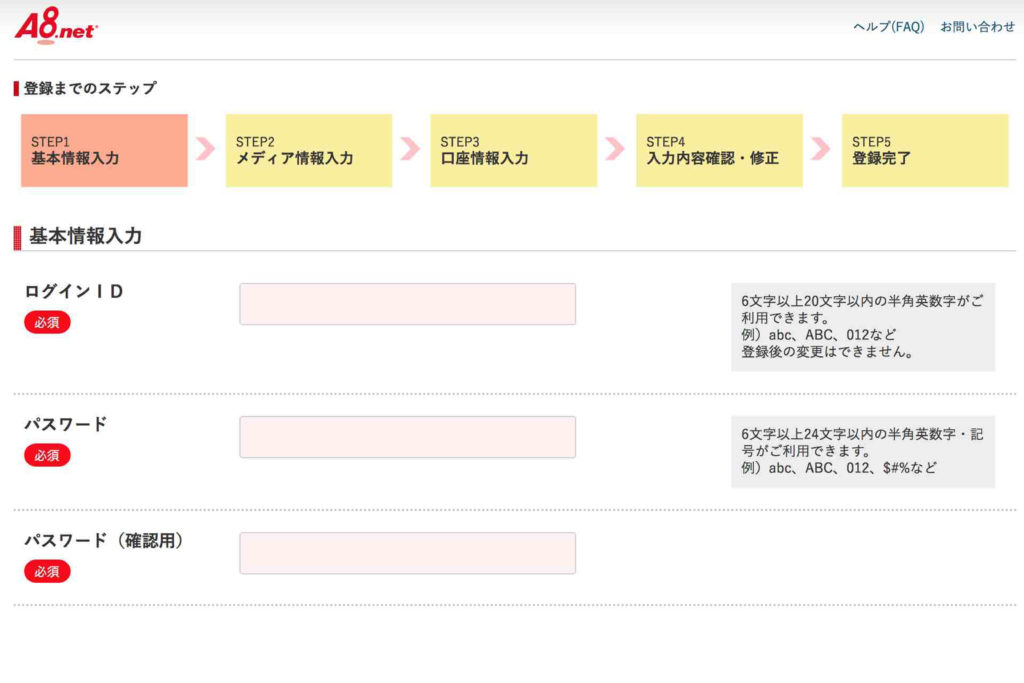Image resolution: width=1024 pixels, height=683 pixels.
Task: Click the login ID 6文字以上20文字以内 hint box
Action: 862,327
